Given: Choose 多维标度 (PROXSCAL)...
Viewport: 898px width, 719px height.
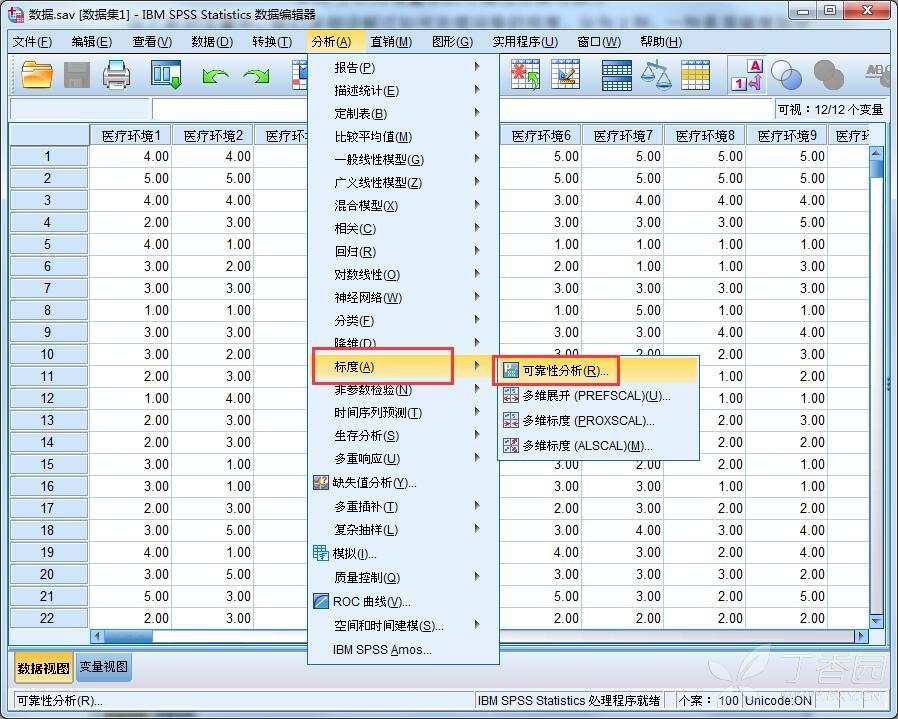Looking at the screenshot, I should (598, 421).
